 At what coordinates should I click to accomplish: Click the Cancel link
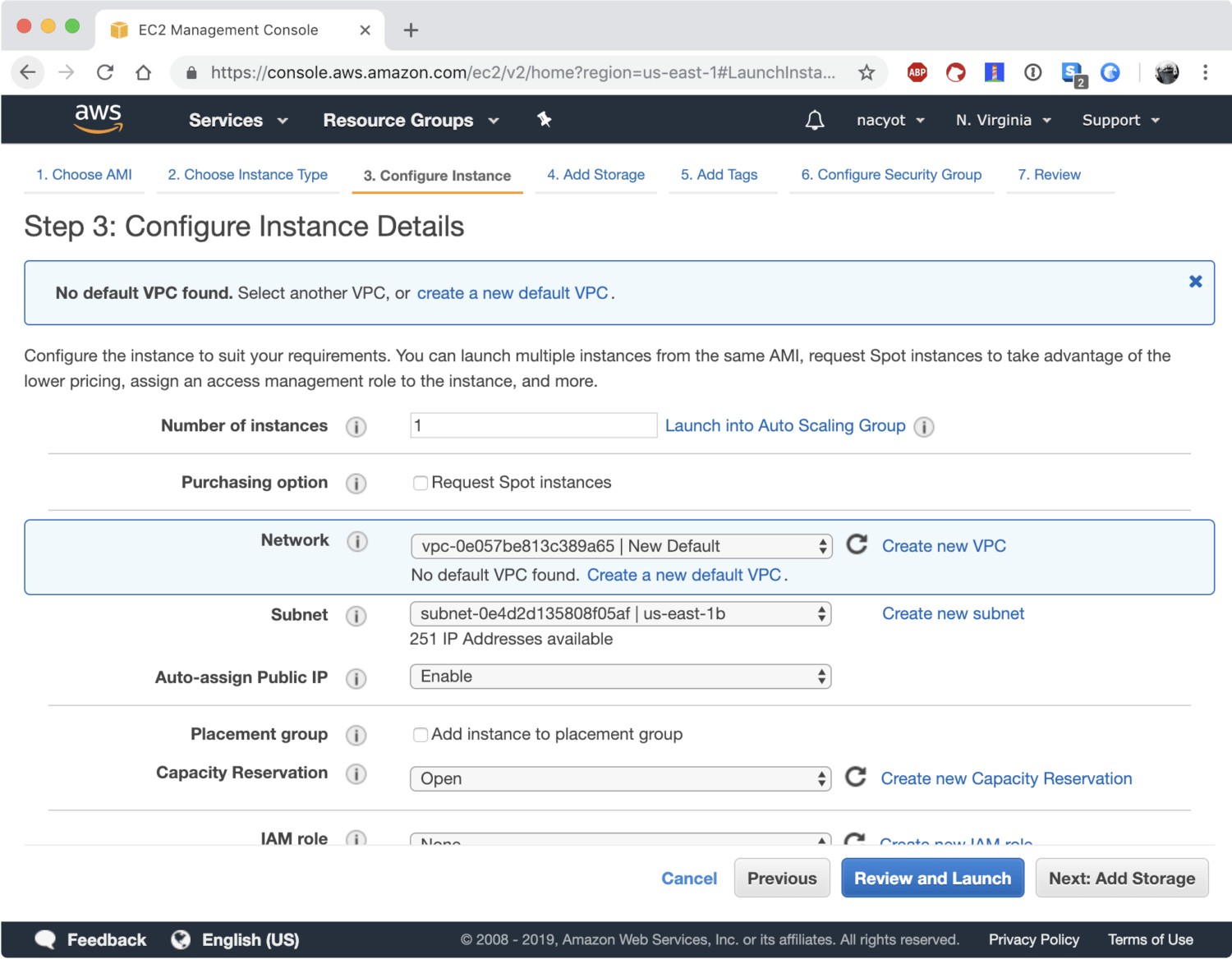pyautogui.click(x=689, y=879)
